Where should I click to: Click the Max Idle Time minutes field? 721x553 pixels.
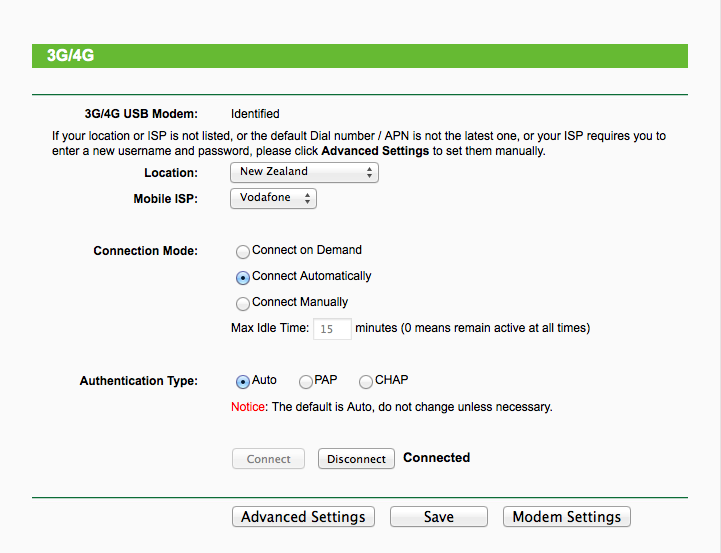pyautogui.click(x=333, y=329)
